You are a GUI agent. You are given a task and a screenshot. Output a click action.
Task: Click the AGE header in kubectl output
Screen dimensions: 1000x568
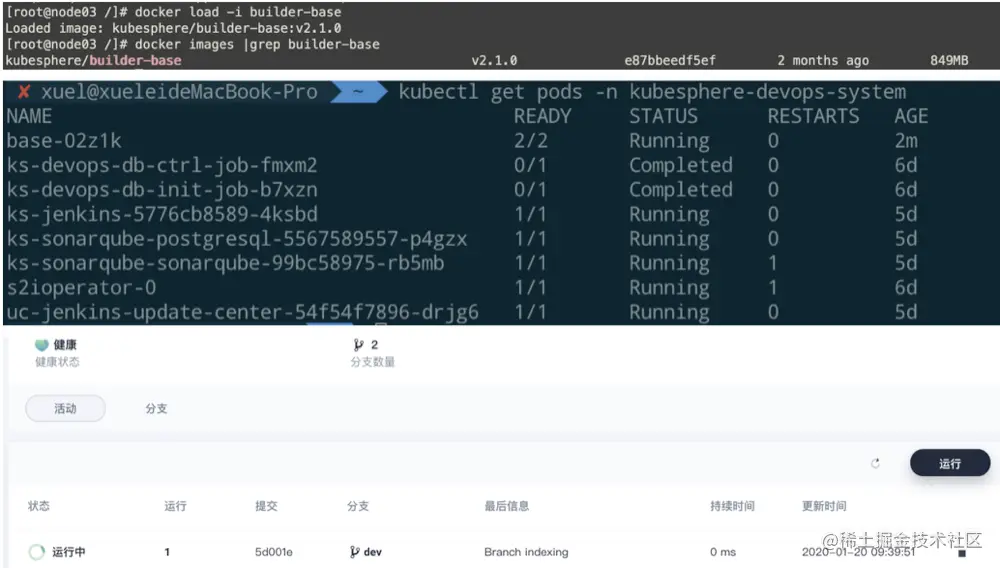(911, 116)
